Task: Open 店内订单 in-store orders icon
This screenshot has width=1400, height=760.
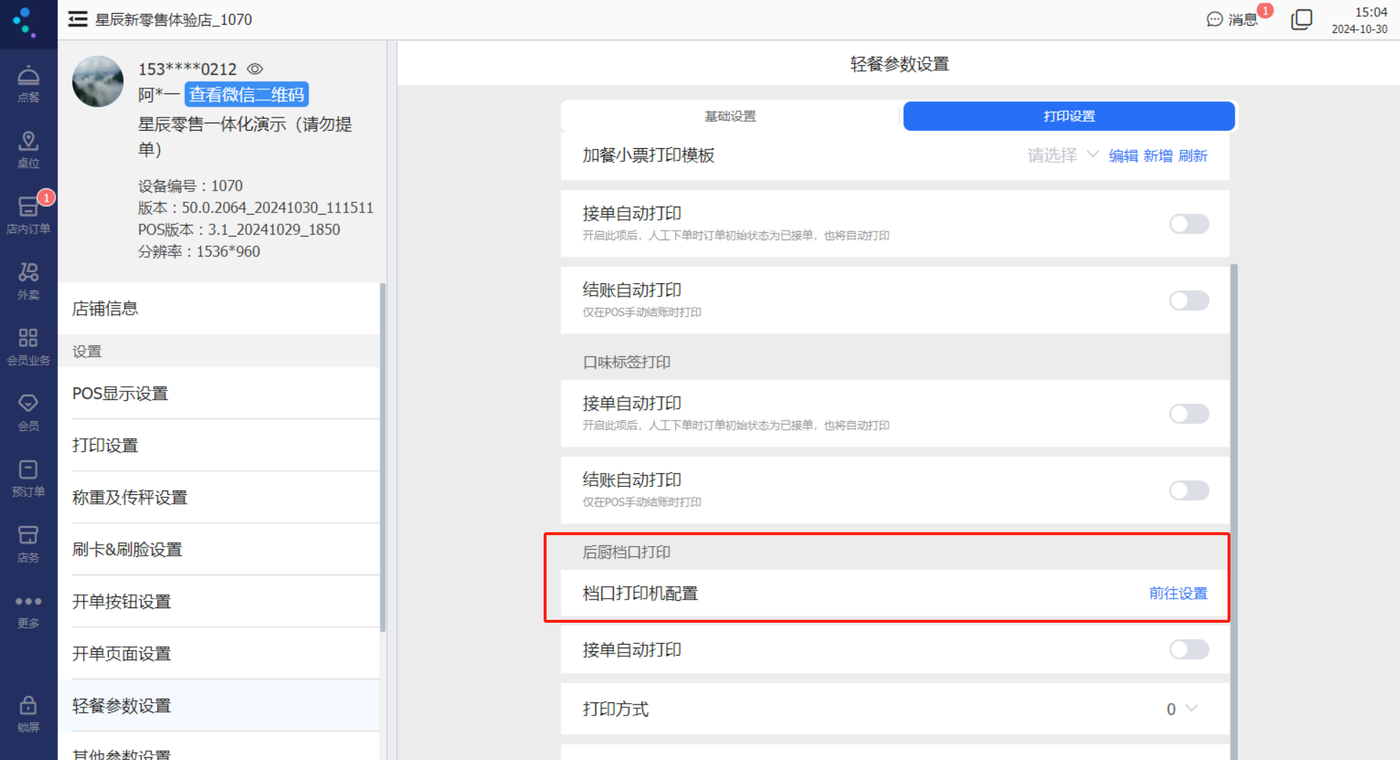Action: click(x=28, y=214)
